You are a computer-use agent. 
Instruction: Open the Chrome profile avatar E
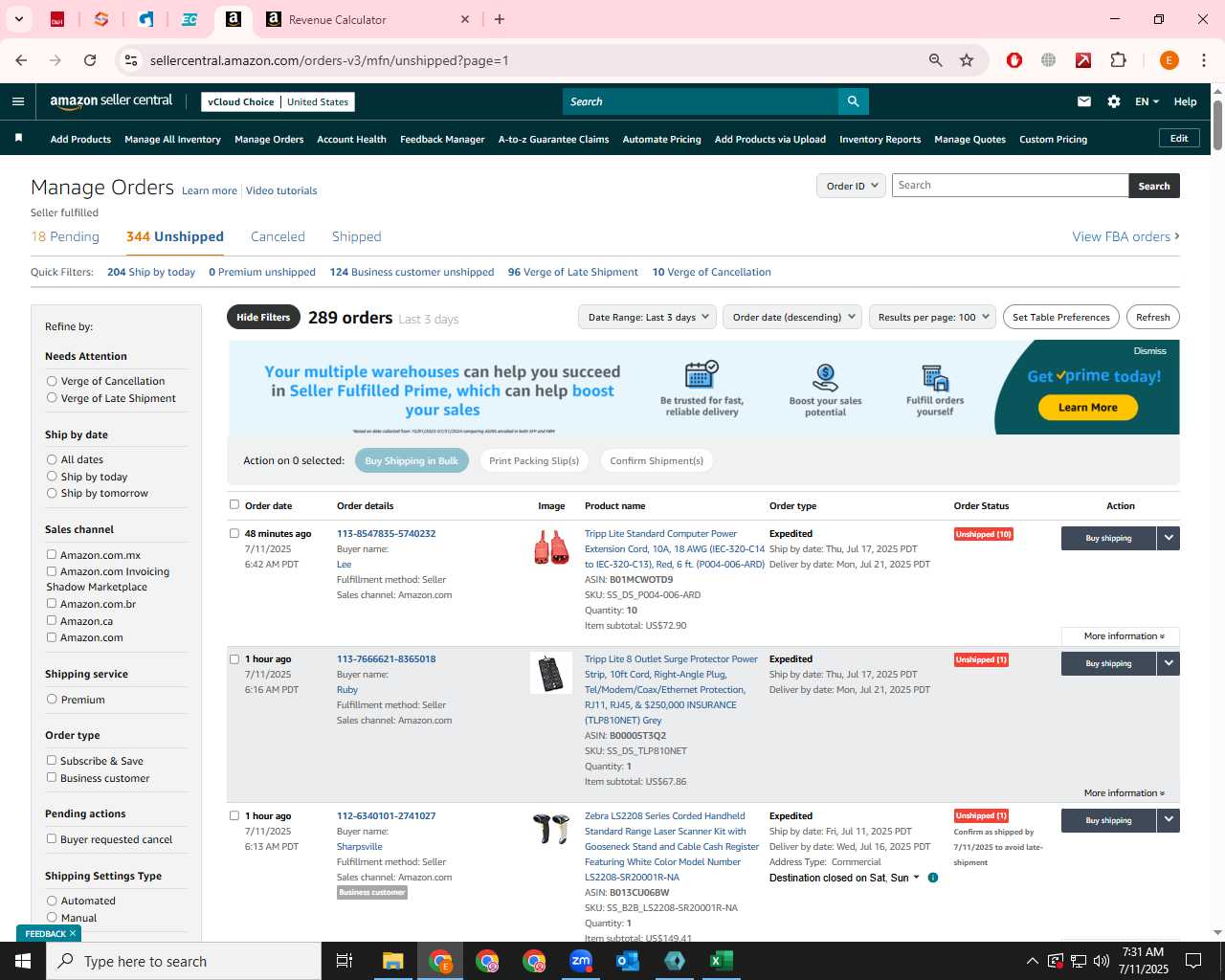pyautogui.click(x=1169, y=60)
